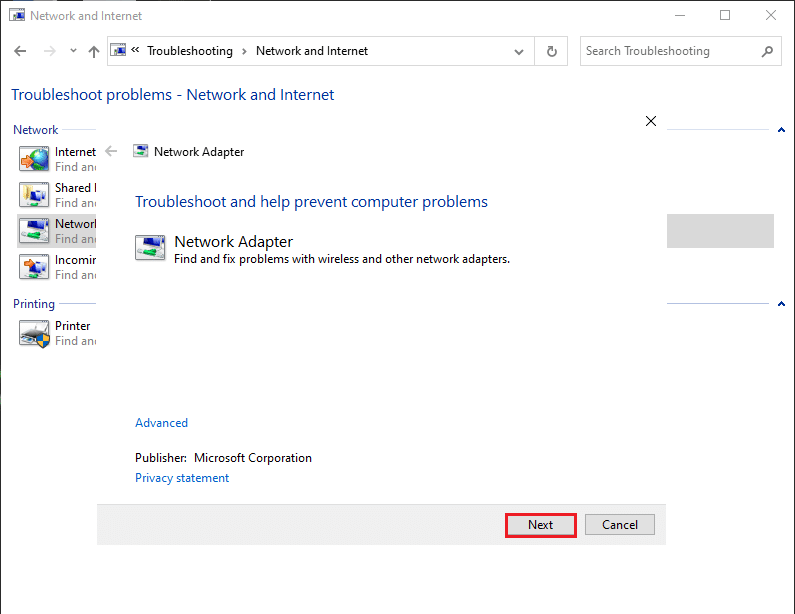The image size is (795, 614).
Task: Close the Network Adapter wizard dialog
Action: point(651,121)
